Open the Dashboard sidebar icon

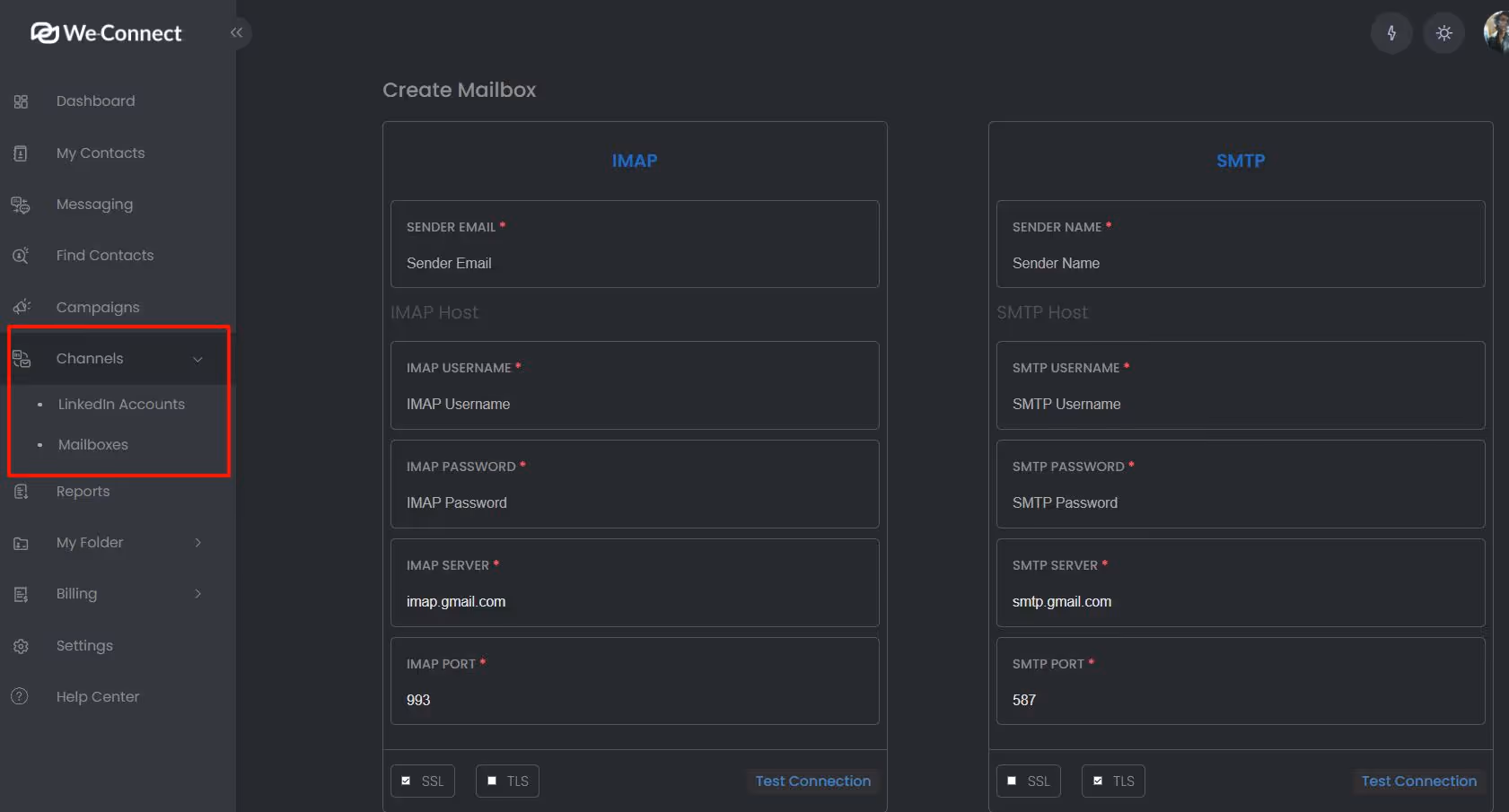(21, 100)
